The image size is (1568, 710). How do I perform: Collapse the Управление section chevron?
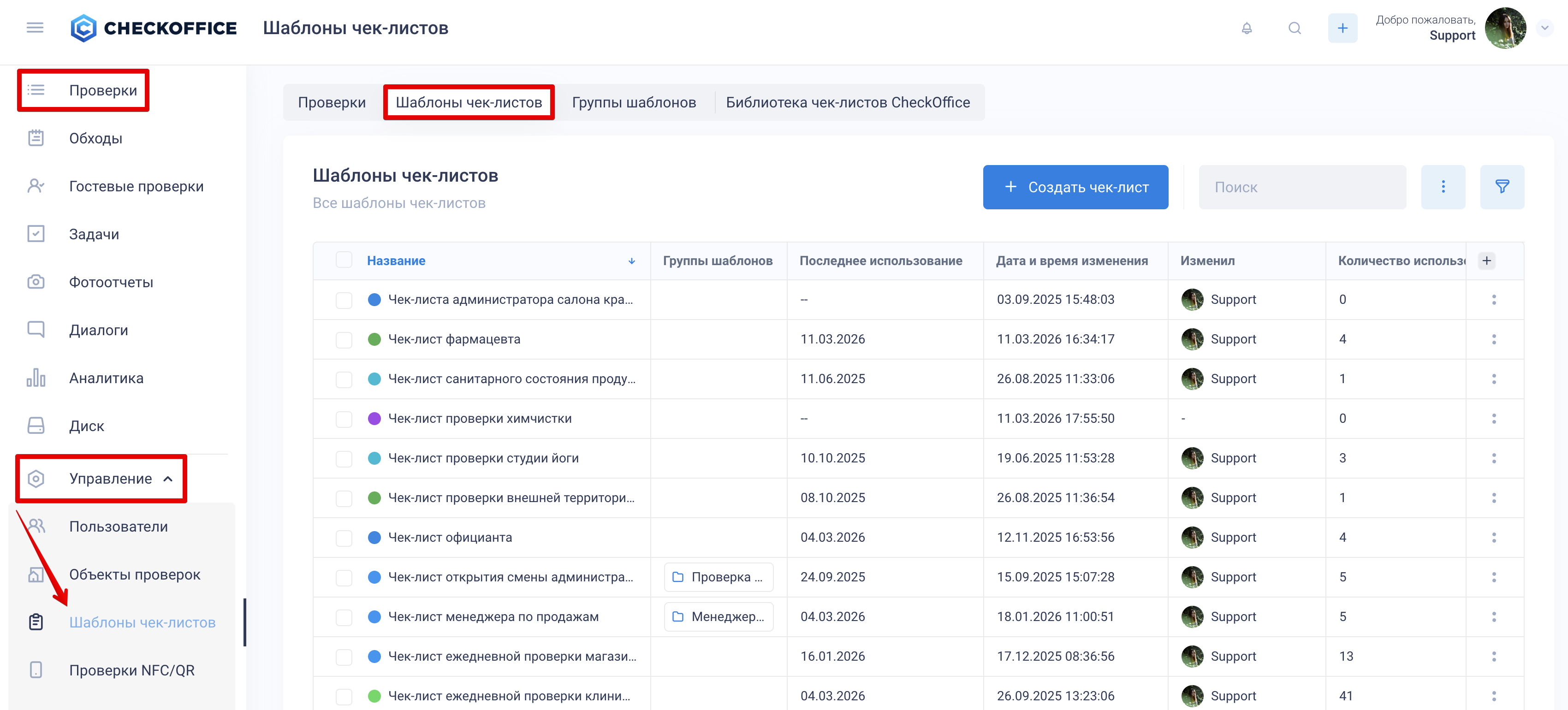coord(168,479)
